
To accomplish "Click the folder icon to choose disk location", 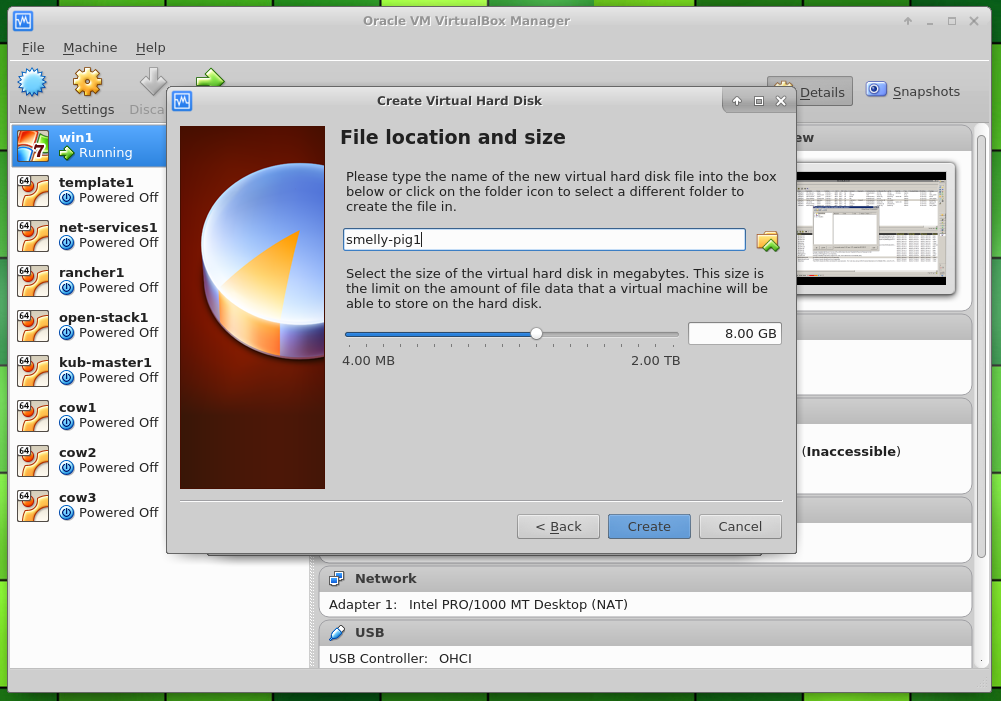I will click(768, 241).
